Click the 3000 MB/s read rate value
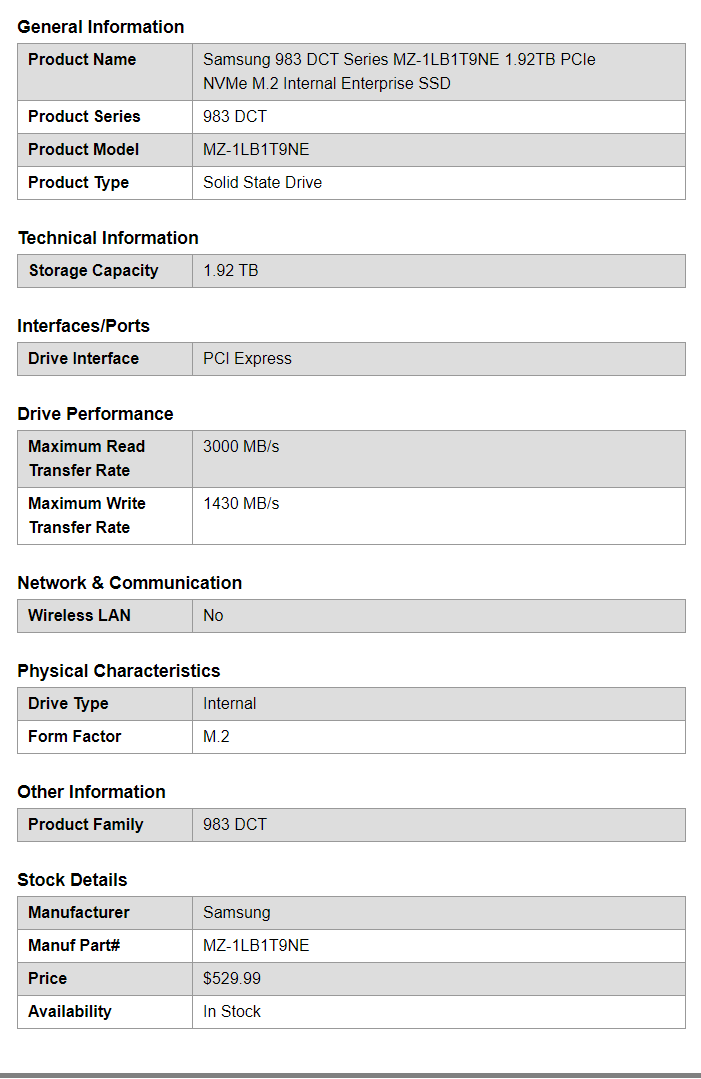The width and height of the screenshot is (701, 1079). point(241,447)
